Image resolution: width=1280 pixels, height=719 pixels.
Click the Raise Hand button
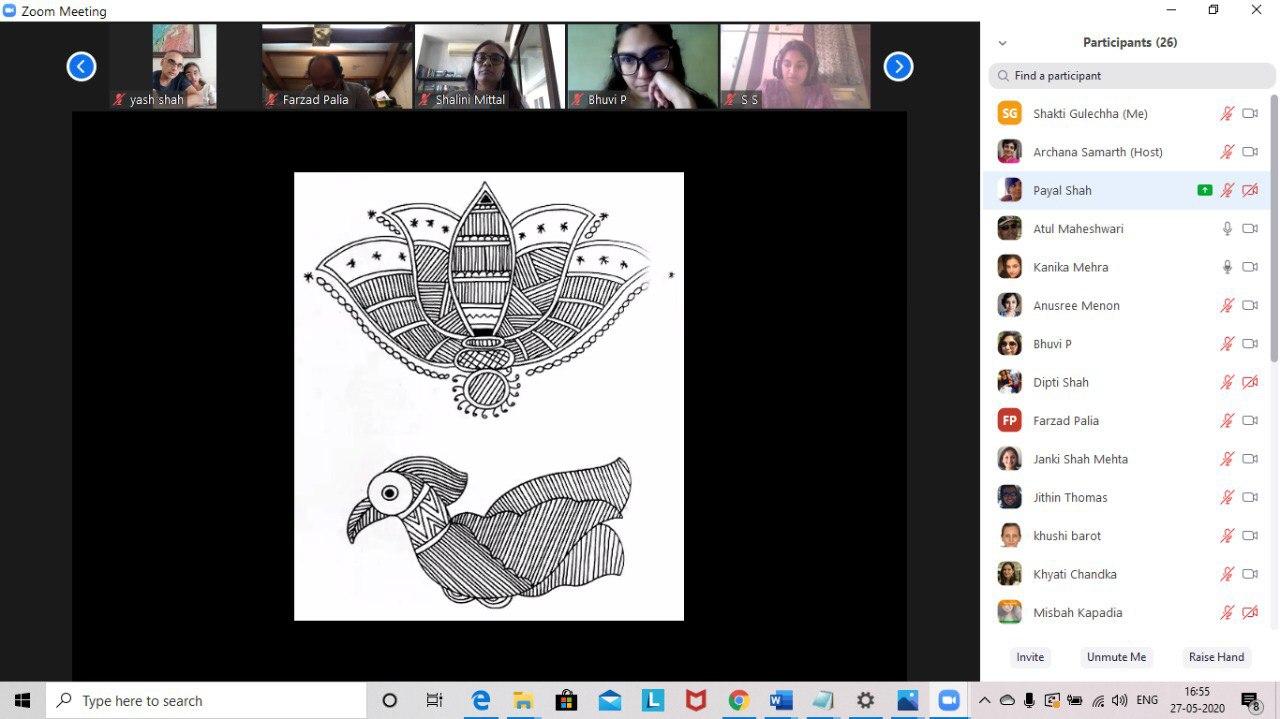tap(1216, 657)
